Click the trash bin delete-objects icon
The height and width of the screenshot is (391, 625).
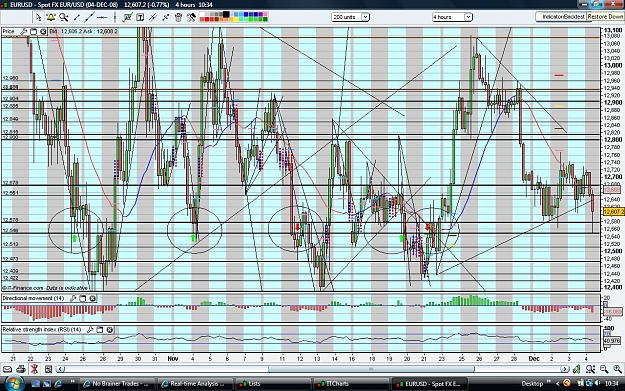178,17
